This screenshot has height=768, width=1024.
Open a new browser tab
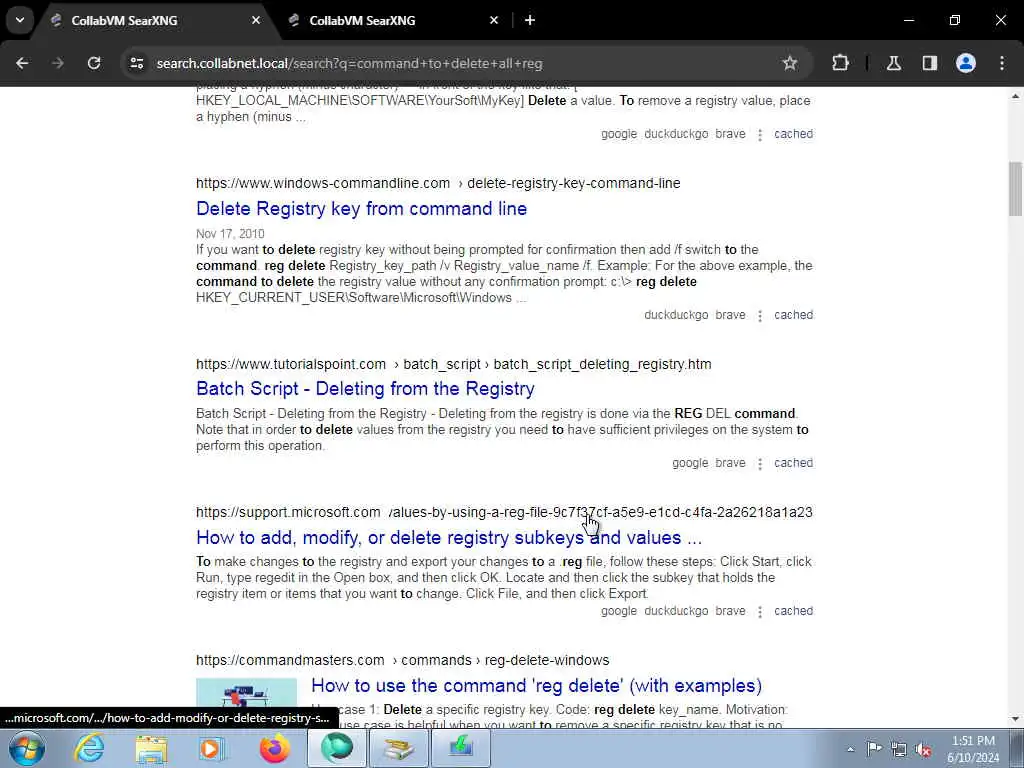[x=530, y=20]
